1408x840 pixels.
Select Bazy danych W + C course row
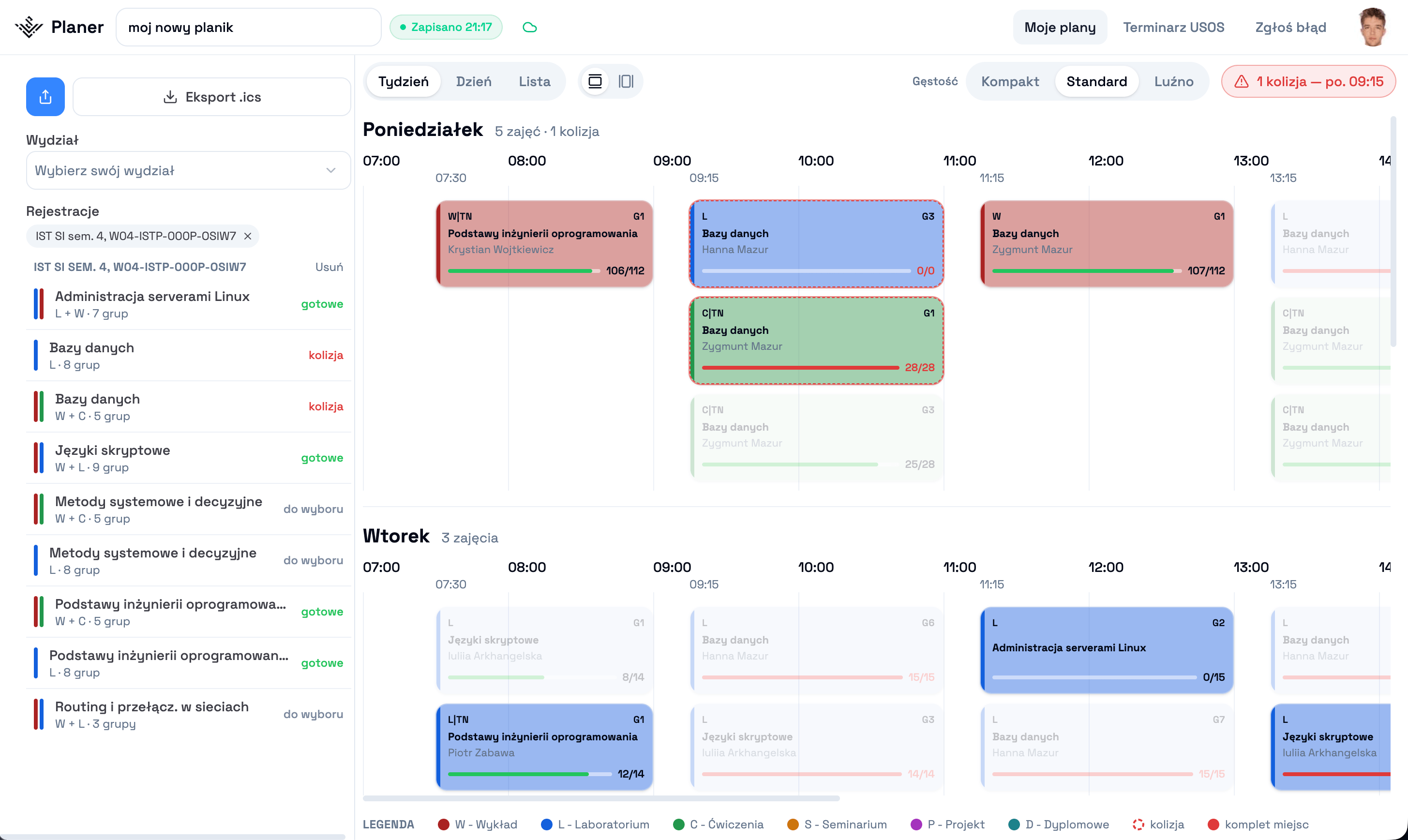pyautogui.click(x=188, y=406)
